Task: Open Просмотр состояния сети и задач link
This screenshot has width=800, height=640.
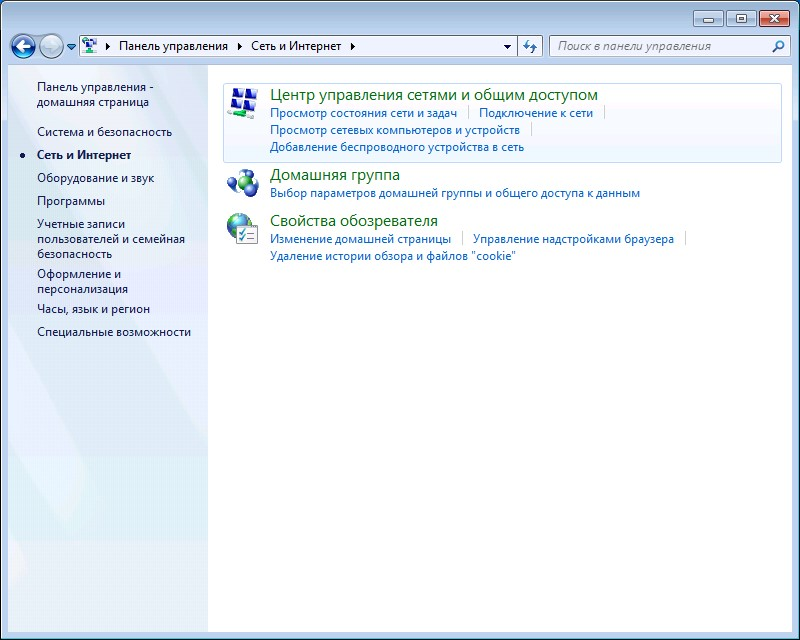Action: click(x=363, y=113)
